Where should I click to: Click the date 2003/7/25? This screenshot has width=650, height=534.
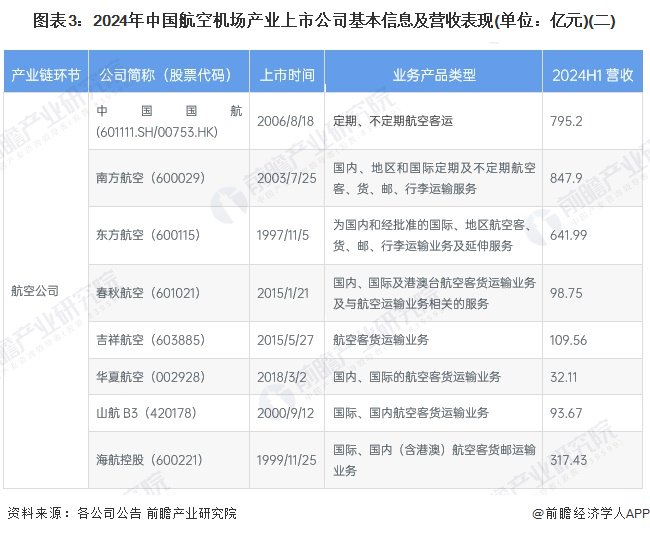point(286,178)
